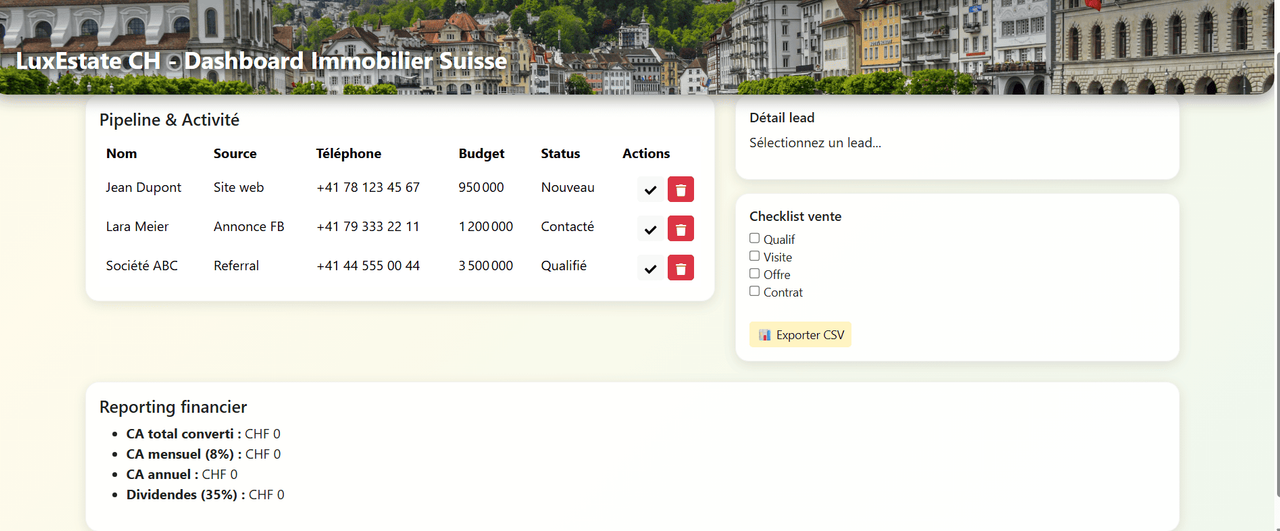Click the Nouveau status cell
1280x531 pixels.
point(568,188)
